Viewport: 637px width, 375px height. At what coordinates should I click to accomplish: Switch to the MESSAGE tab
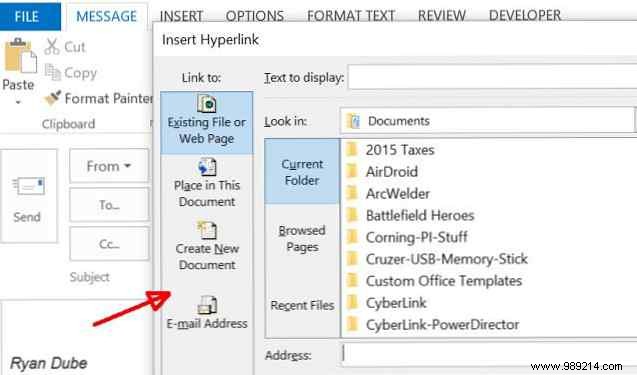[x=106, y=16]
